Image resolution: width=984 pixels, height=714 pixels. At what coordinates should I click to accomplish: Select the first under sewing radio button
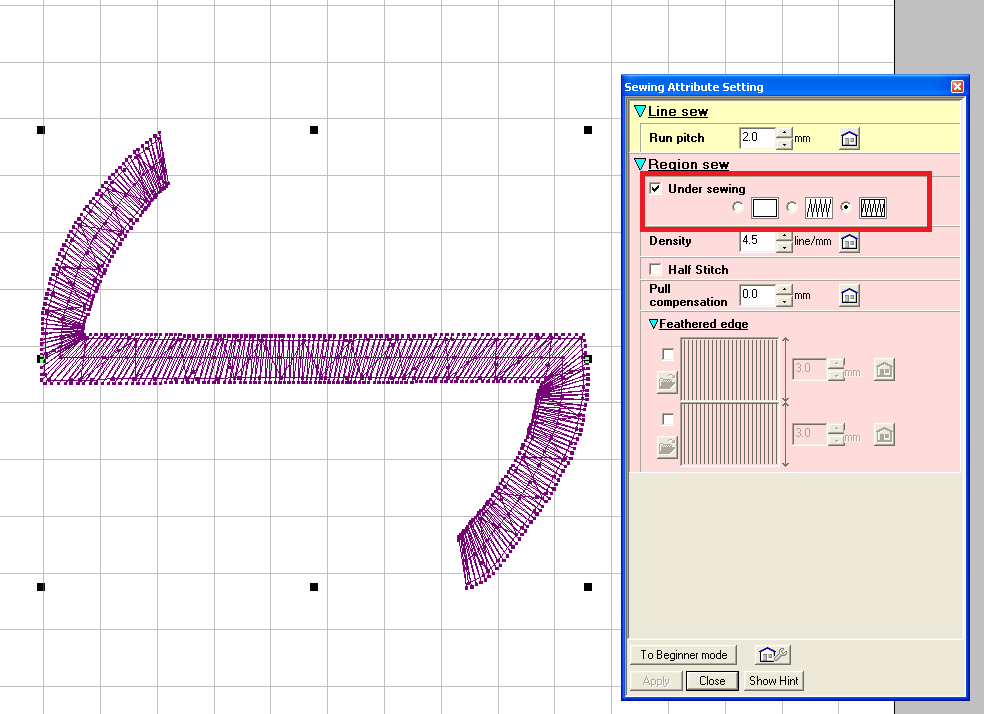738,208
